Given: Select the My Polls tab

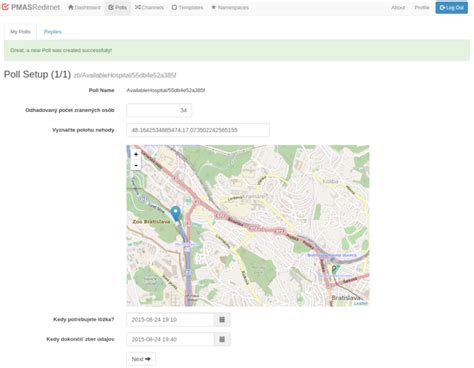Looking at the screenshot, I should coord(20,32).
